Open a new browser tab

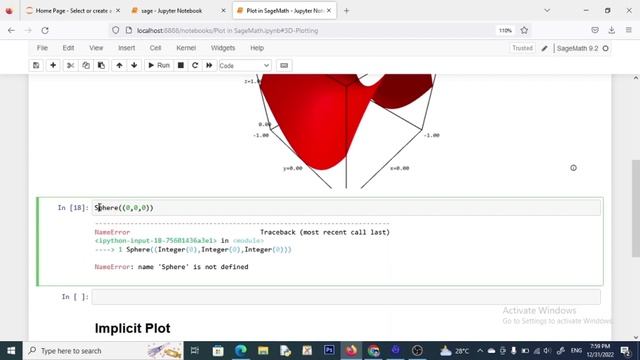click(347, 11)
